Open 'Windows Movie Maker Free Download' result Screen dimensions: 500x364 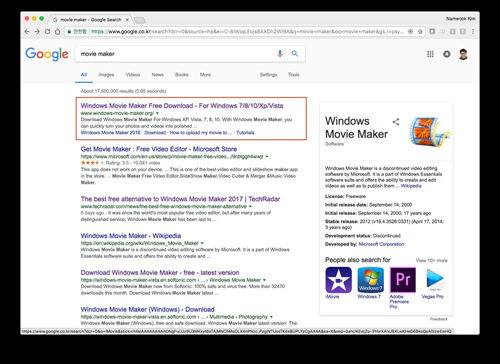[x=182, y=106]
